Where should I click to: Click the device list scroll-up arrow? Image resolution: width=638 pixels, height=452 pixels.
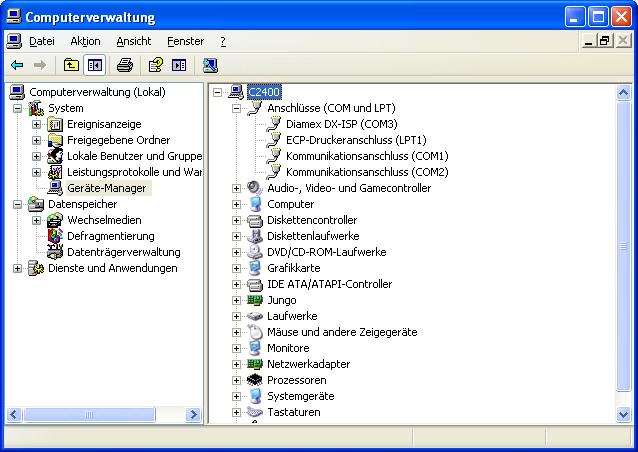pos(623,92)
